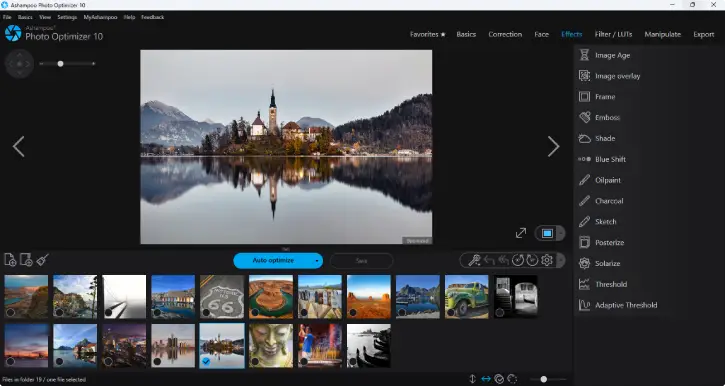725x386 pixels.
Task: Switch to the Correction tab
Action: coord(505,34)
